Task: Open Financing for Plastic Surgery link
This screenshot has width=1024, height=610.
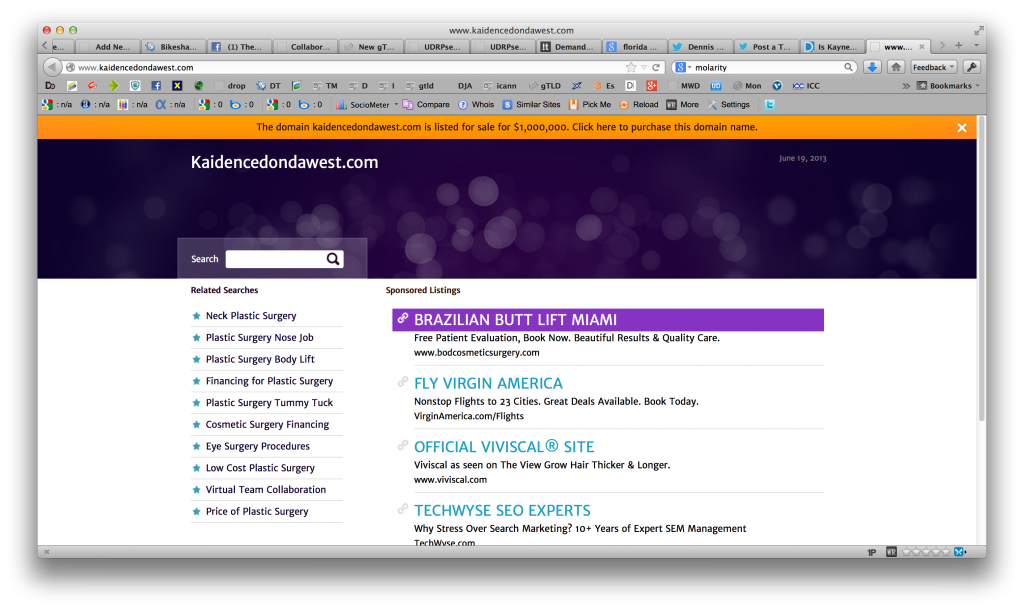Action: (x=269, y=381)
